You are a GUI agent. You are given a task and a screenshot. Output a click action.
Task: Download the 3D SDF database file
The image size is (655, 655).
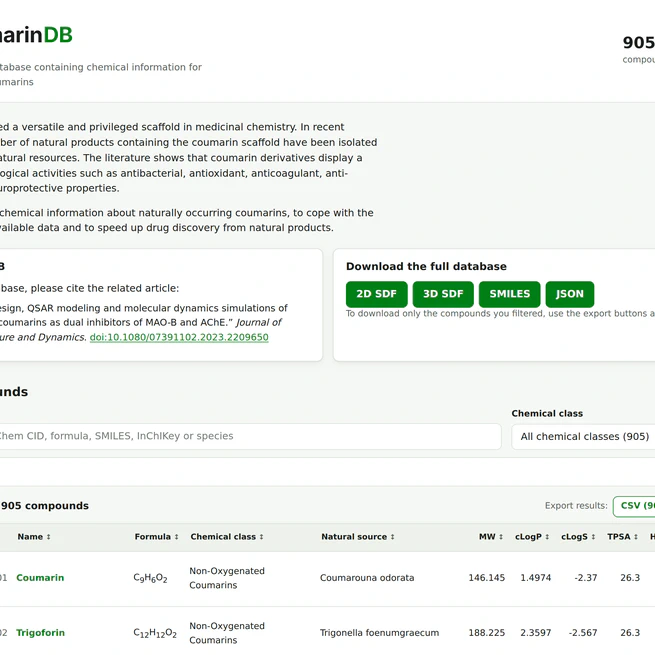click(443, 294)
